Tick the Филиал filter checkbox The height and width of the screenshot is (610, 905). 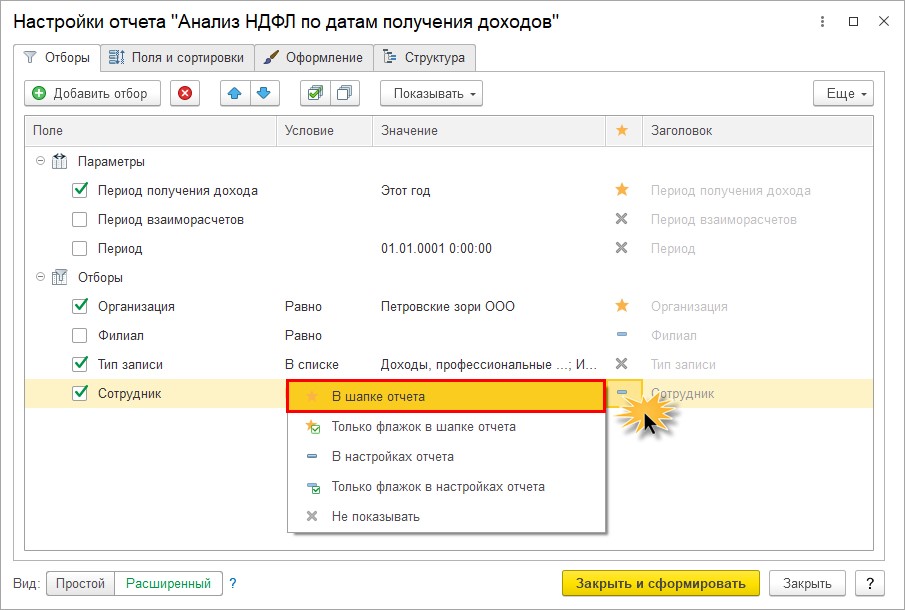click(80, 335)
